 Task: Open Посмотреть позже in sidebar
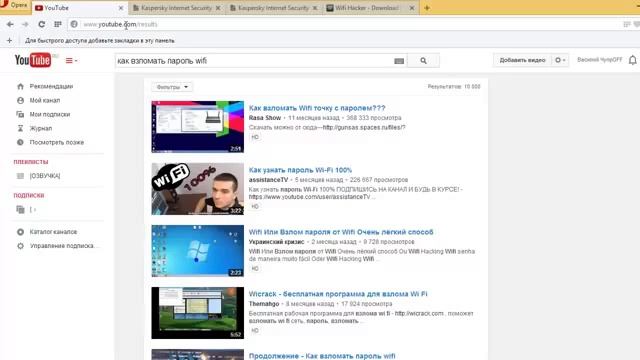(56, 142)
